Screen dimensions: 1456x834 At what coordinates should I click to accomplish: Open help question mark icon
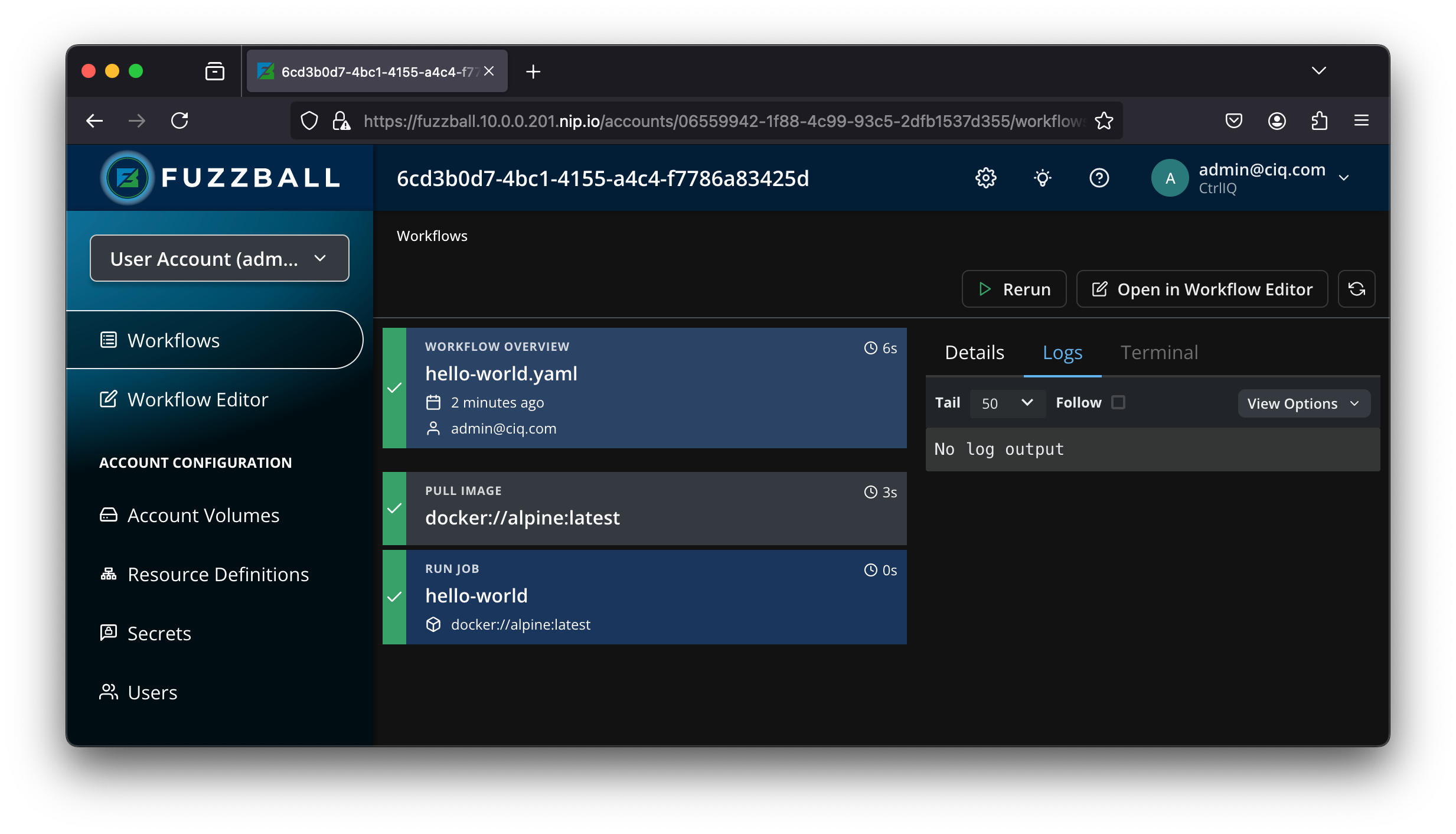pyautogui.click(x=1099, y=178)
